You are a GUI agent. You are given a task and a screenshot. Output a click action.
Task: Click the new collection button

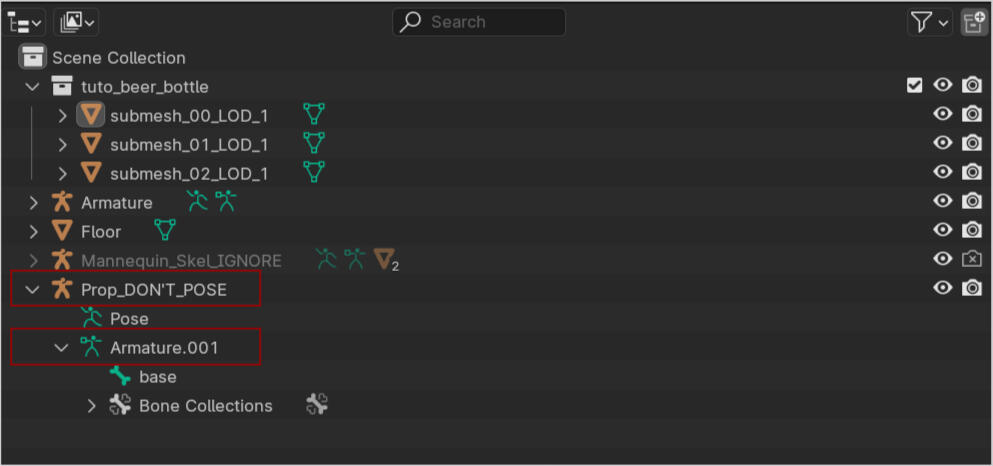pyautogui.click(x=973, y=22)
